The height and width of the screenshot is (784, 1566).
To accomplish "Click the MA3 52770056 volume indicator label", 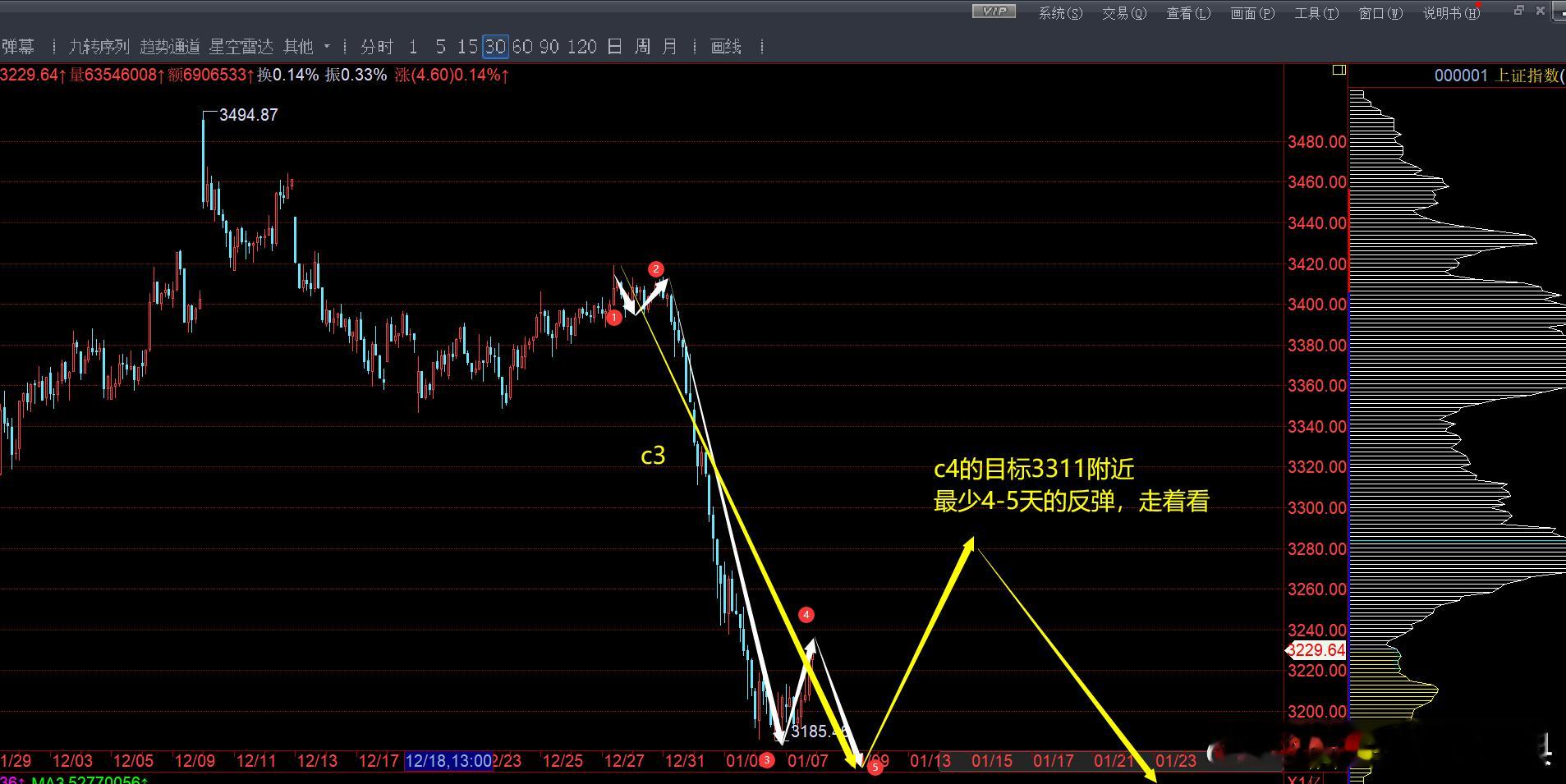I will pos(90,780).
